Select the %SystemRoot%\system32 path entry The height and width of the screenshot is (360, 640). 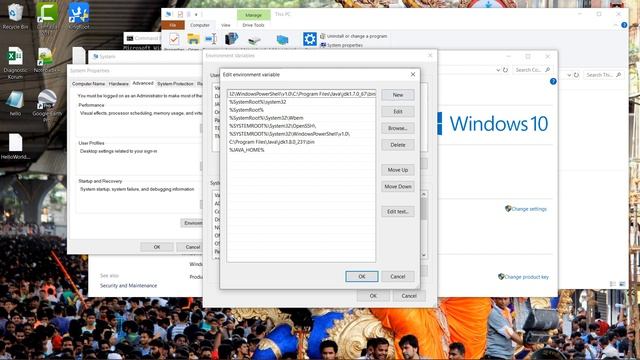[301, 102]
